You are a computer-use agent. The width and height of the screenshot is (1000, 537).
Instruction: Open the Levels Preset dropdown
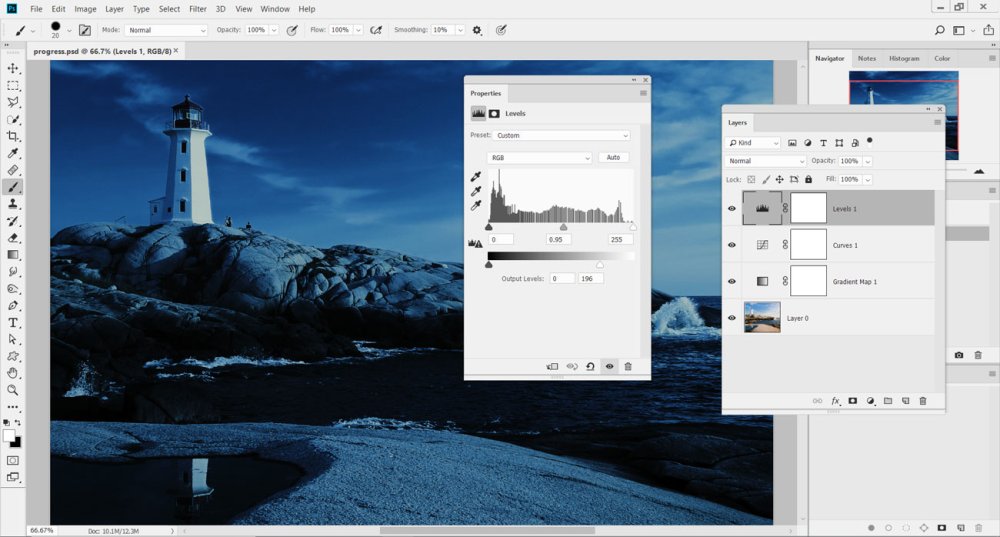coord(561,135)
